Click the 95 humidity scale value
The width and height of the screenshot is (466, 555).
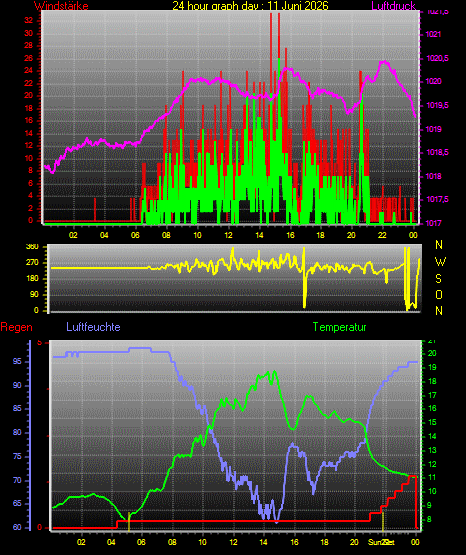[17, 361]
